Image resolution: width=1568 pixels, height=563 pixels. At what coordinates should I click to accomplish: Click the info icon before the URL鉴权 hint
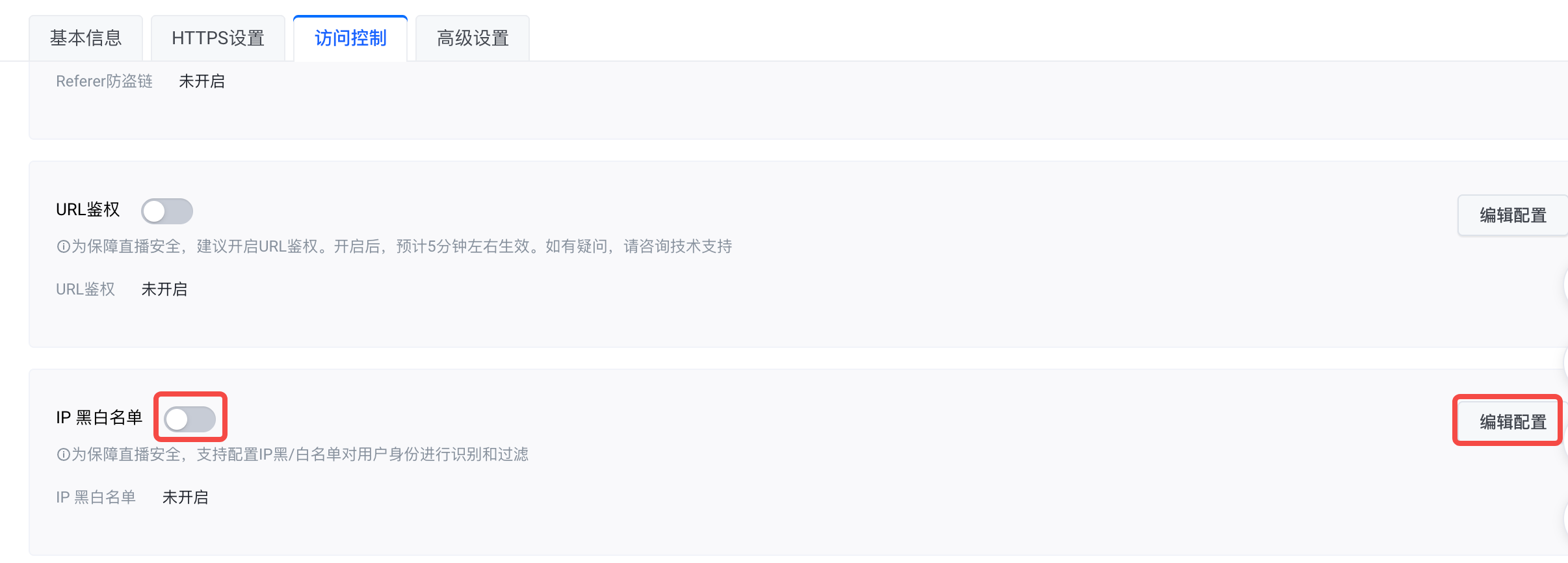[x=63, y=246]
